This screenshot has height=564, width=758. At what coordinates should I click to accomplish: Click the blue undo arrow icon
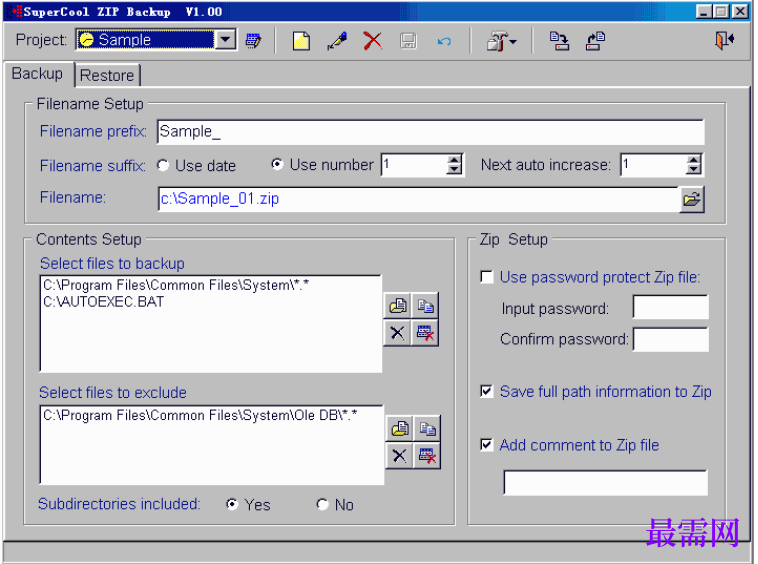444,41
